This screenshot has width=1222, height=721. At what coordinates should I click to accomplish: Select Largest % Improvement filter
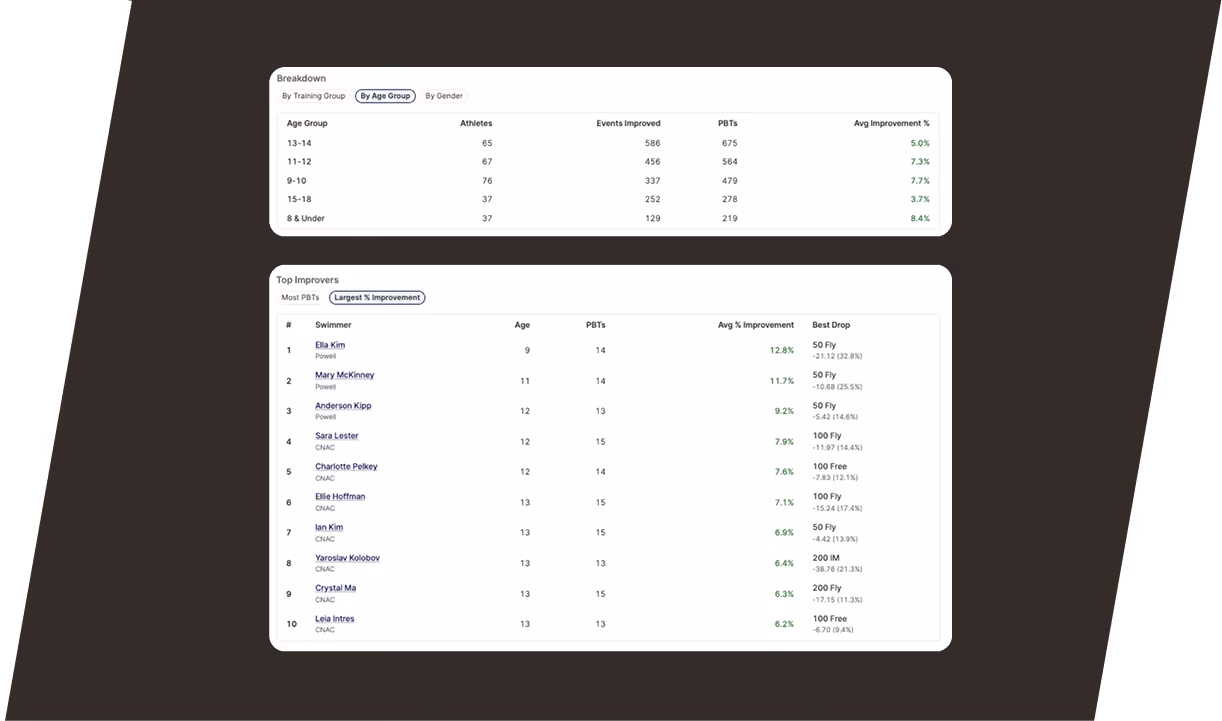pos(377,297)
